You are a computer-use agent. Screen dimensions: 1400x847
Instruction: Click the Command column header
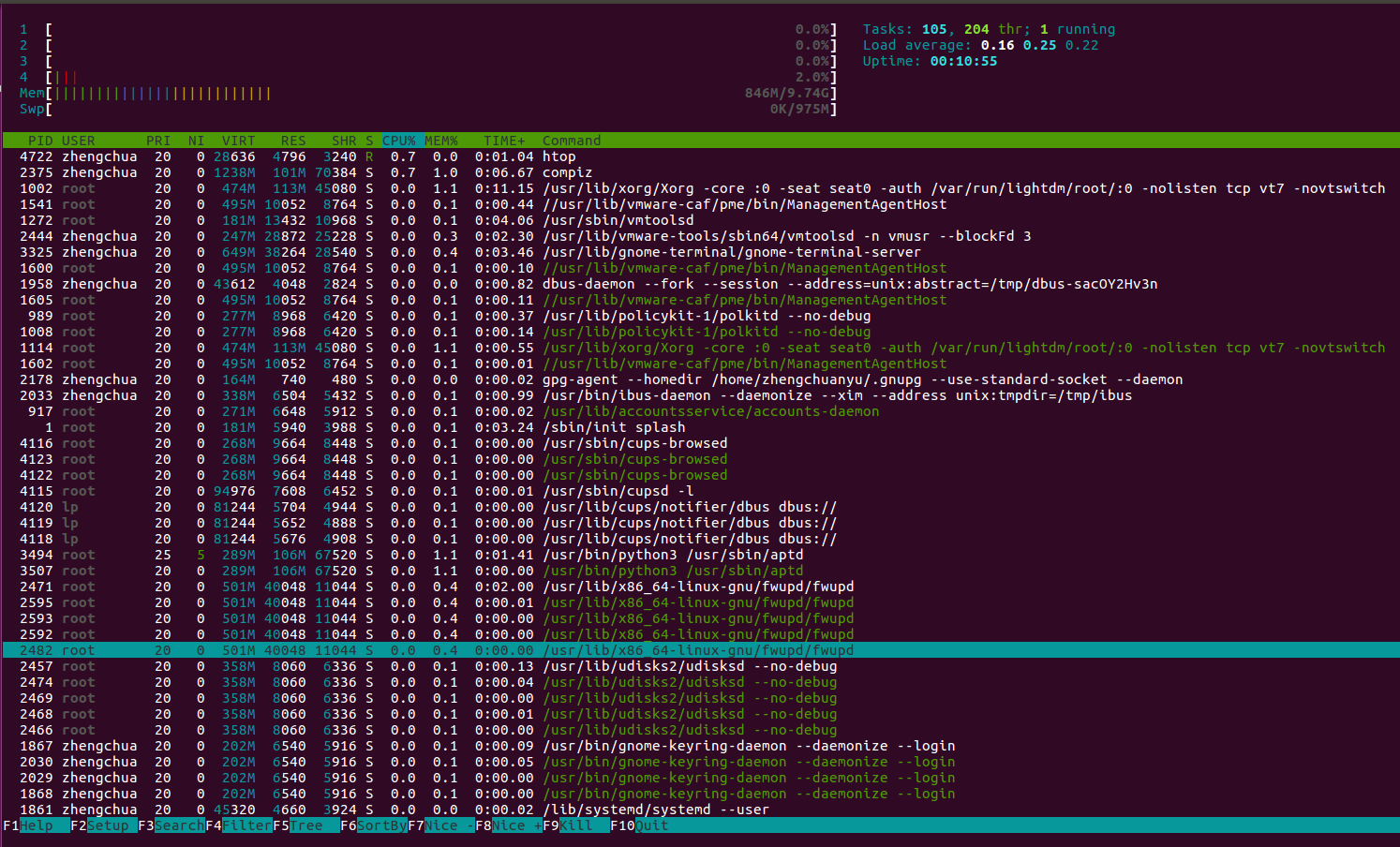pyautogui.click(x=572, y=141)
